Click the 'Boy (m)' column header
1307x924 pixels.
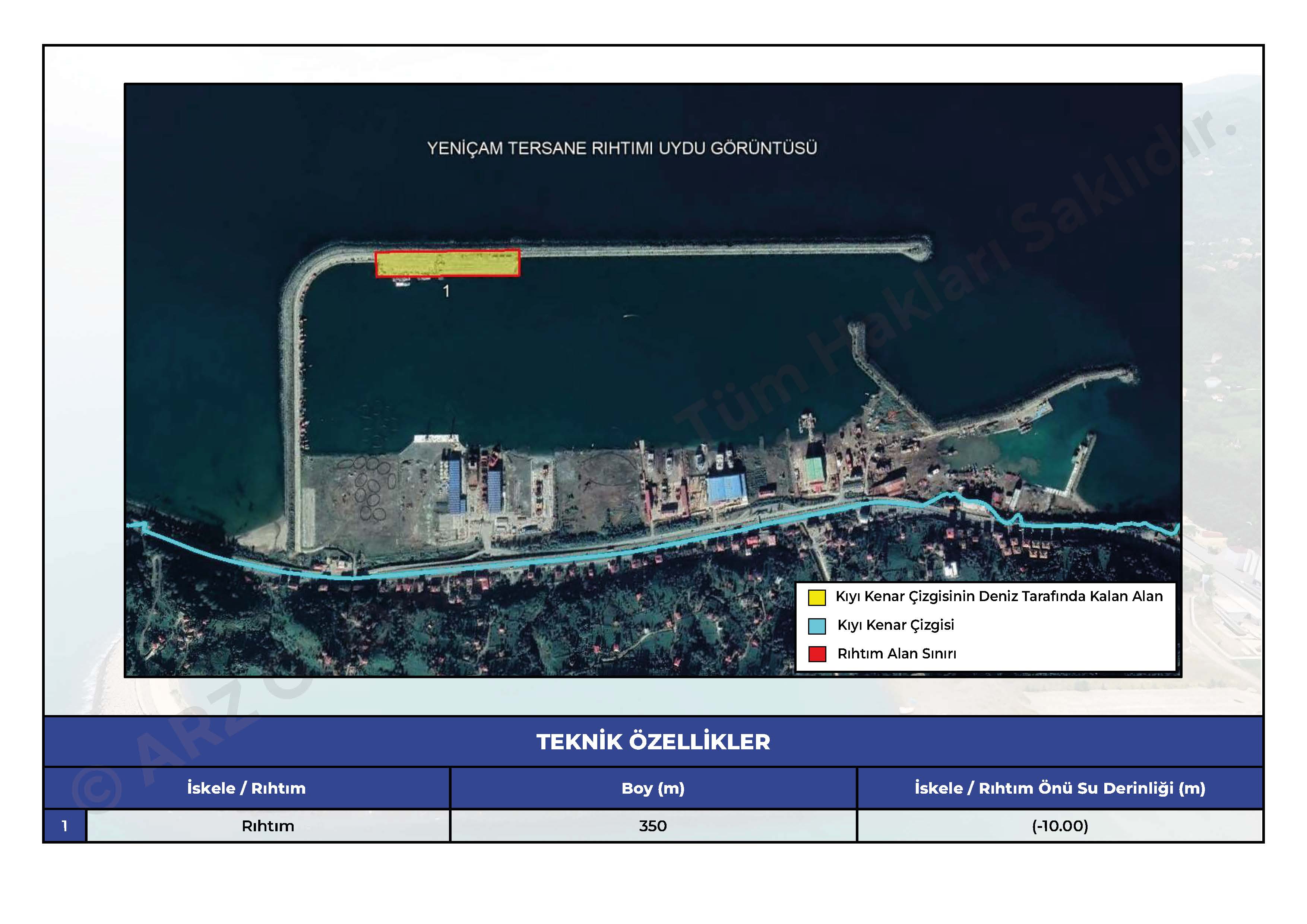(x=653, y=788)
